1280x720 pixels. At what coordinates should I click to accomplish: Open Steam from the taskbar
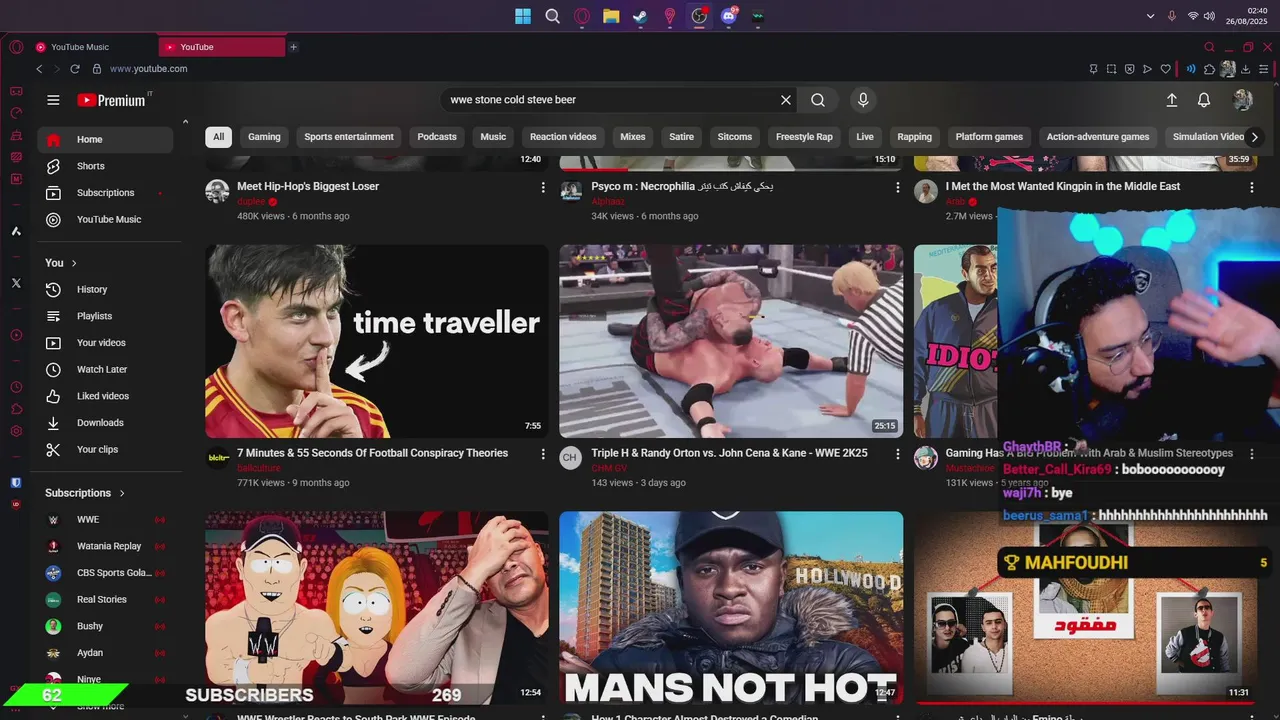pos(640,16)
